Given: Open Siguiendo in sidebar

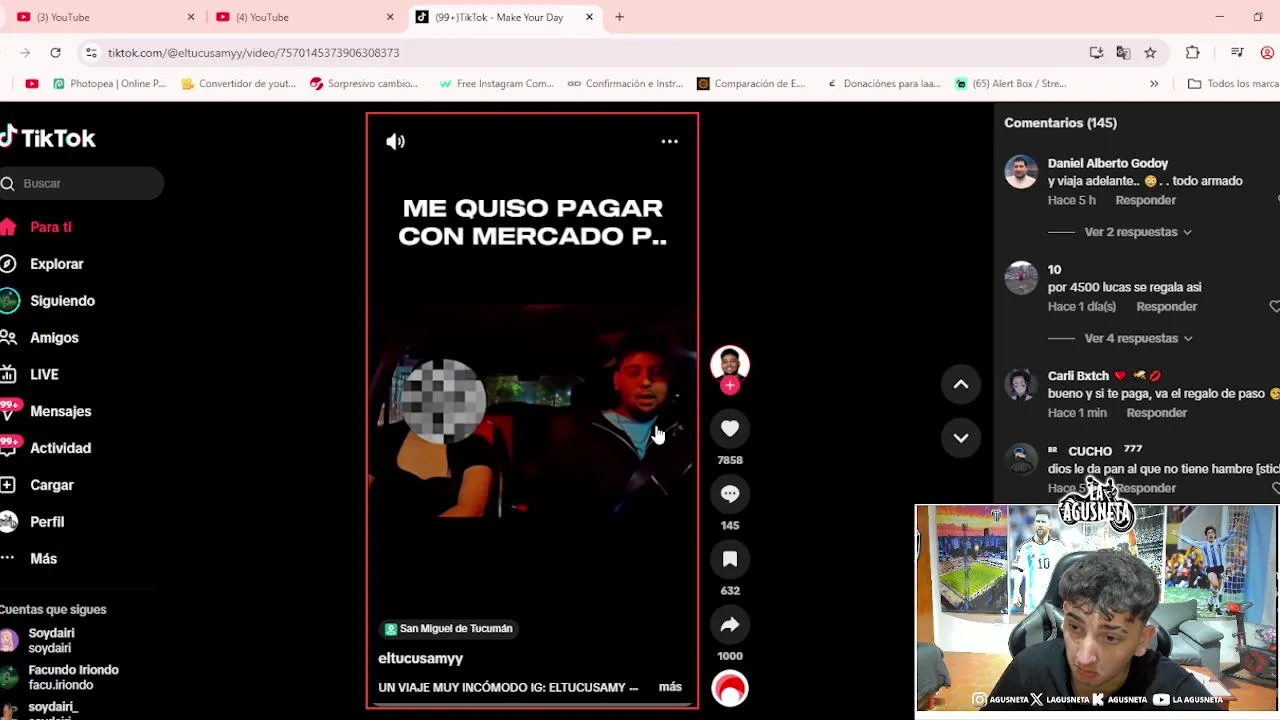Looking at the screenshot, I should click(x=50, y=301).
